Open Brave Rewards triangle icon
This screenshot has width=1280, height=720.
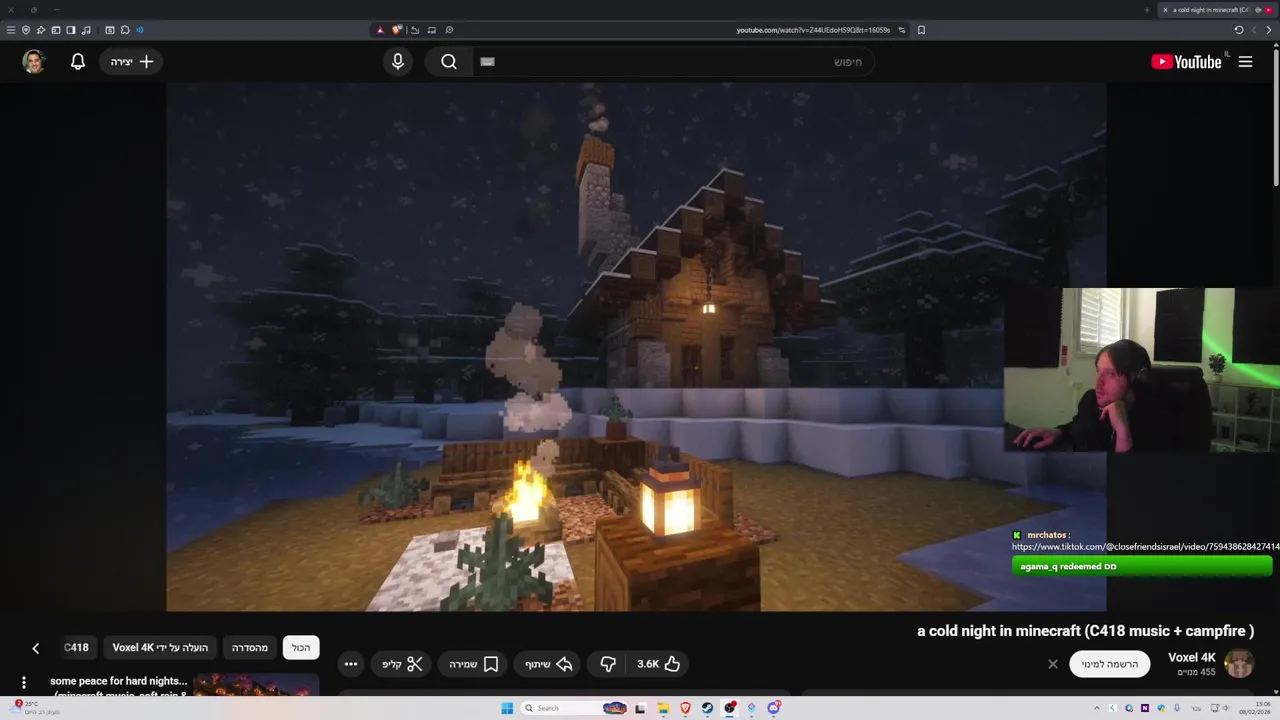[380, 30]
